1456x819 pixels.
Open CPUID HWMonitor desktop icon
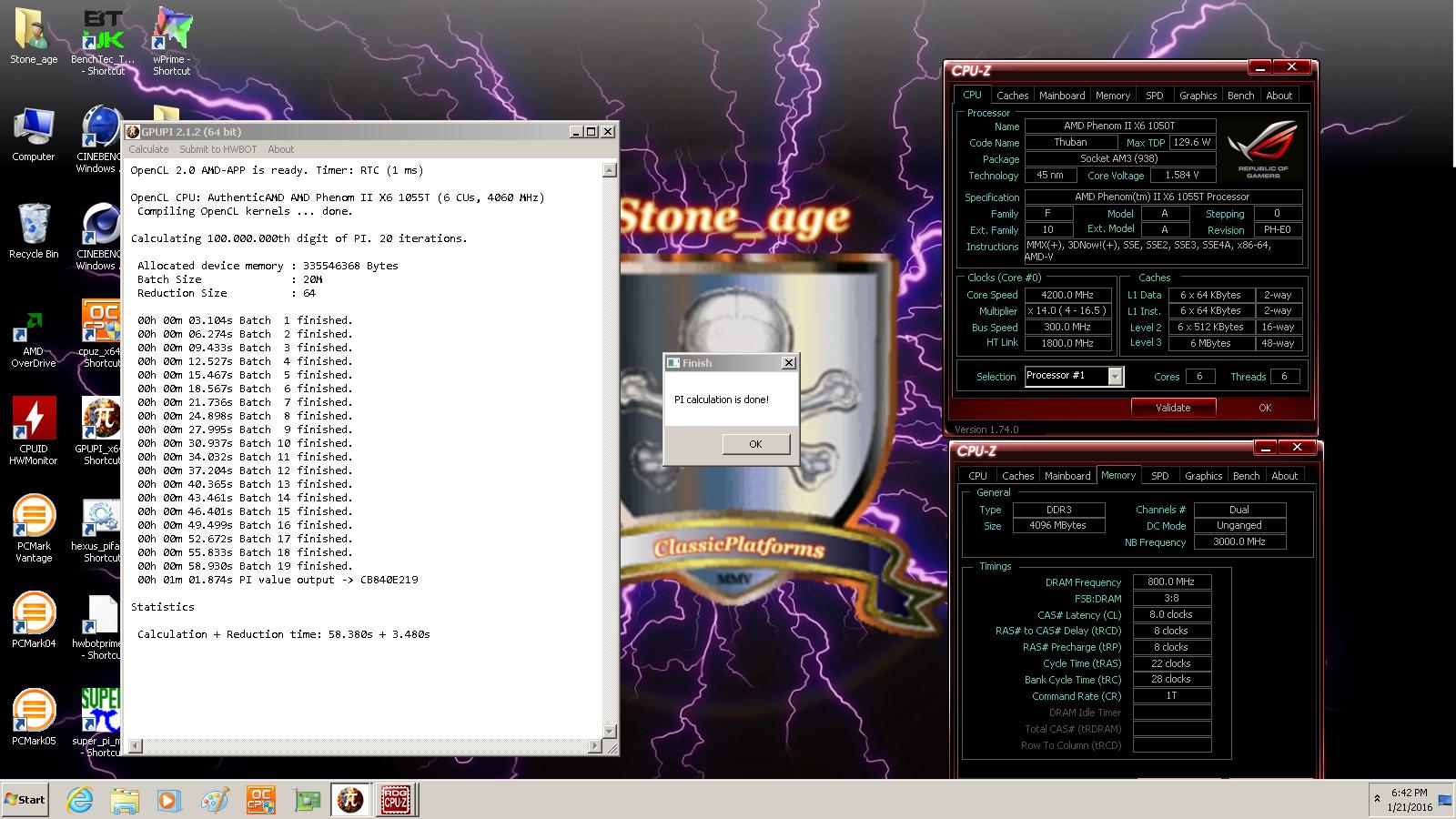click(x=34, y=431)
